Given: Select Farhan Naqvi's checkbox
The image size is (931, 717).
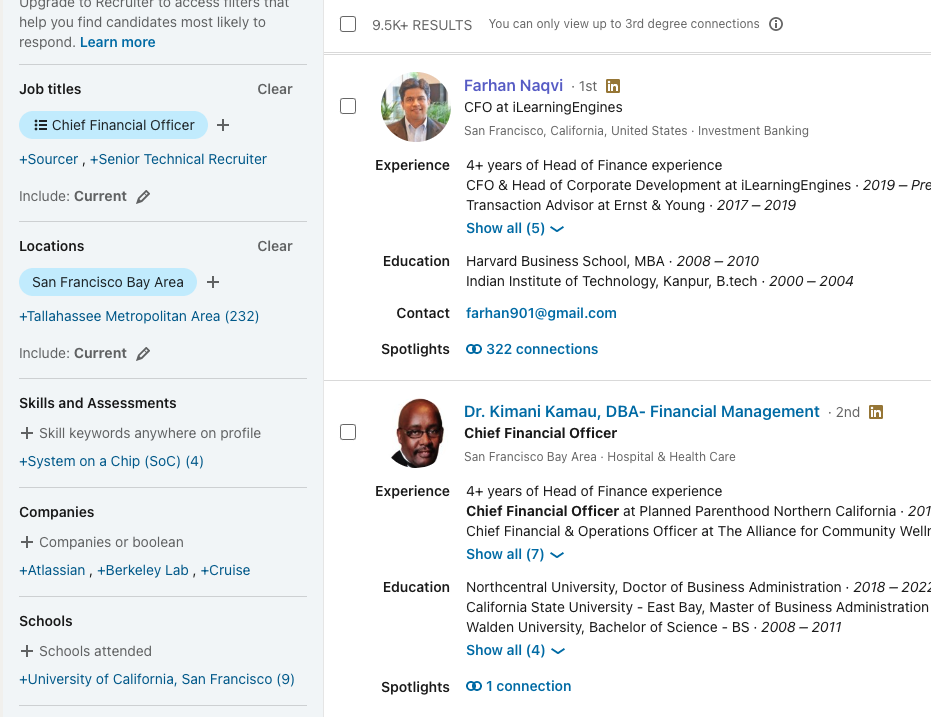Looking at the screenshot, I should click(348, 106).
